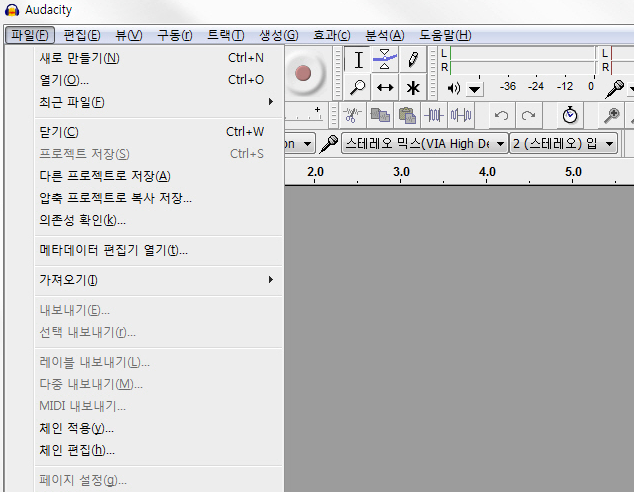634x492 pixels.
Task: Choose 체인 편집(h)... entry
Action: (158, 450)
